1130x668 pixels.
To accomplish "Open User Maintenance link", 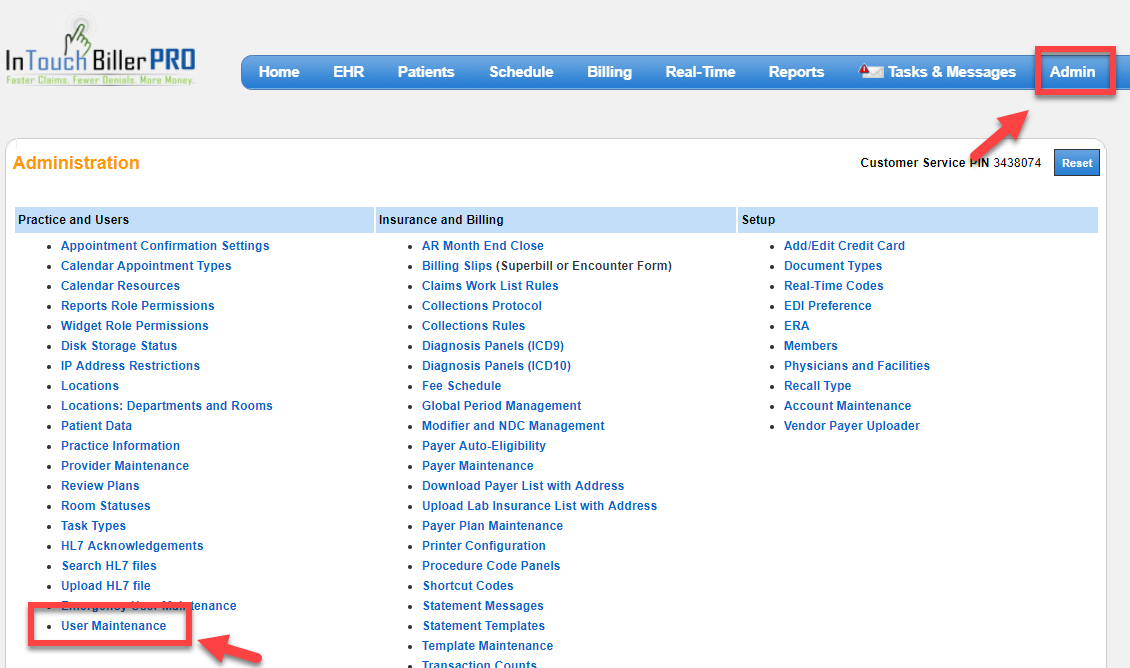I will pyautogui.click(x=113, y=626).
